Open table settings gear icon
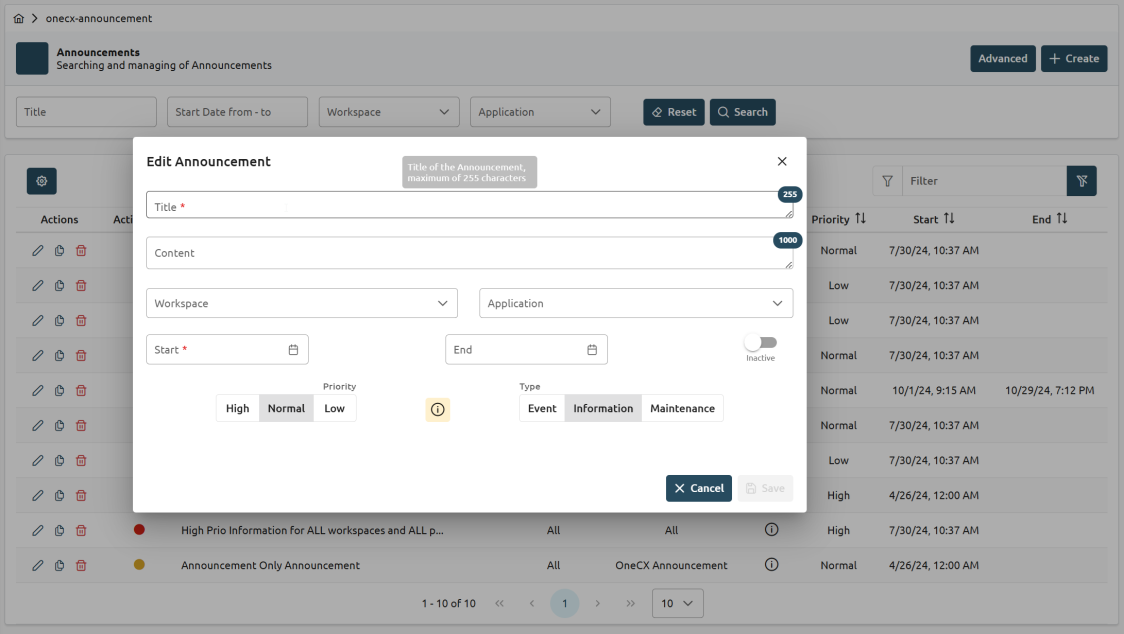Viewport: 1124px width, 634px height. click(x=42, y=181)
